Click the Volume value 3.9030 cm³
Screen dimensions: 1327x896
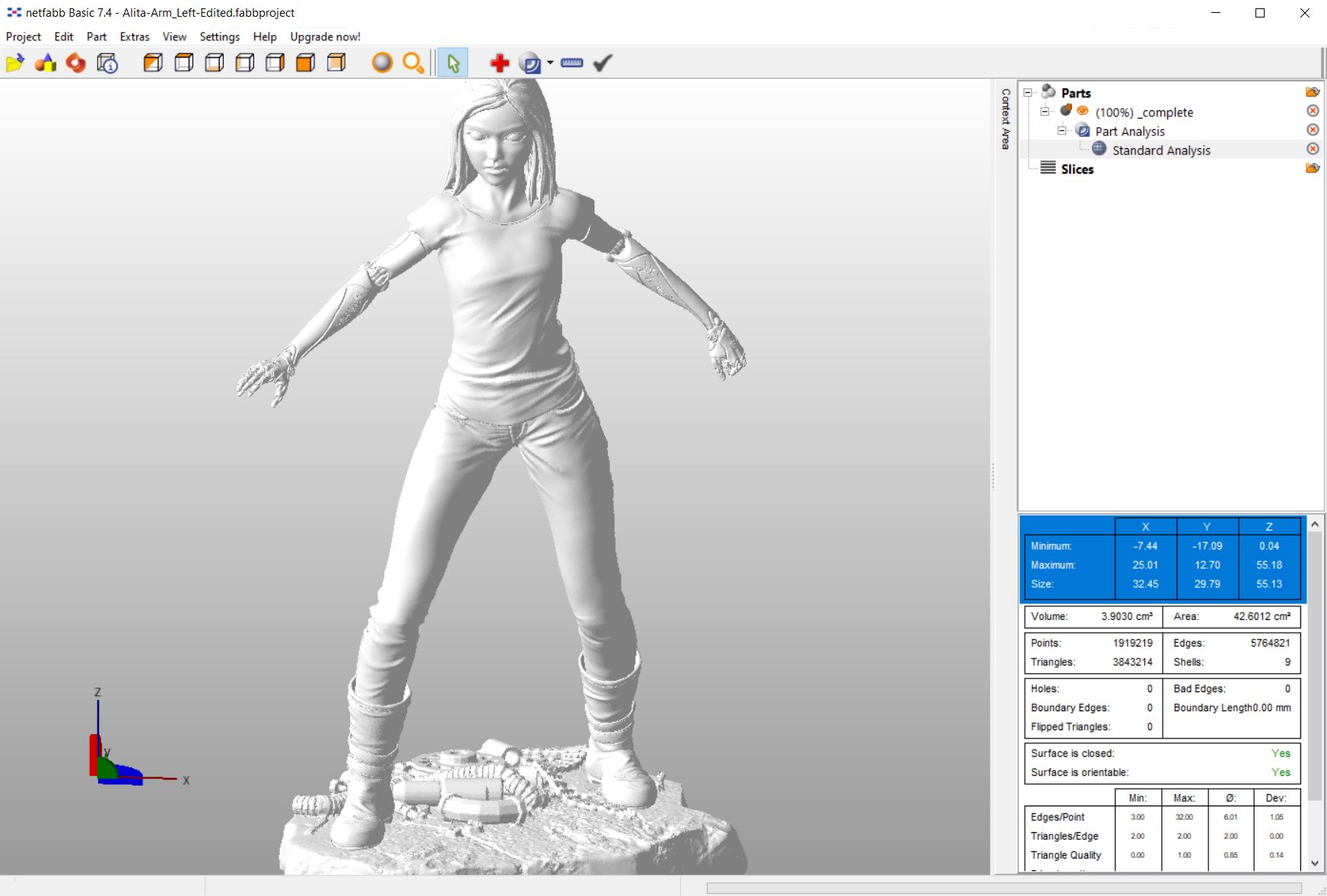click(x=1127, y=617)
